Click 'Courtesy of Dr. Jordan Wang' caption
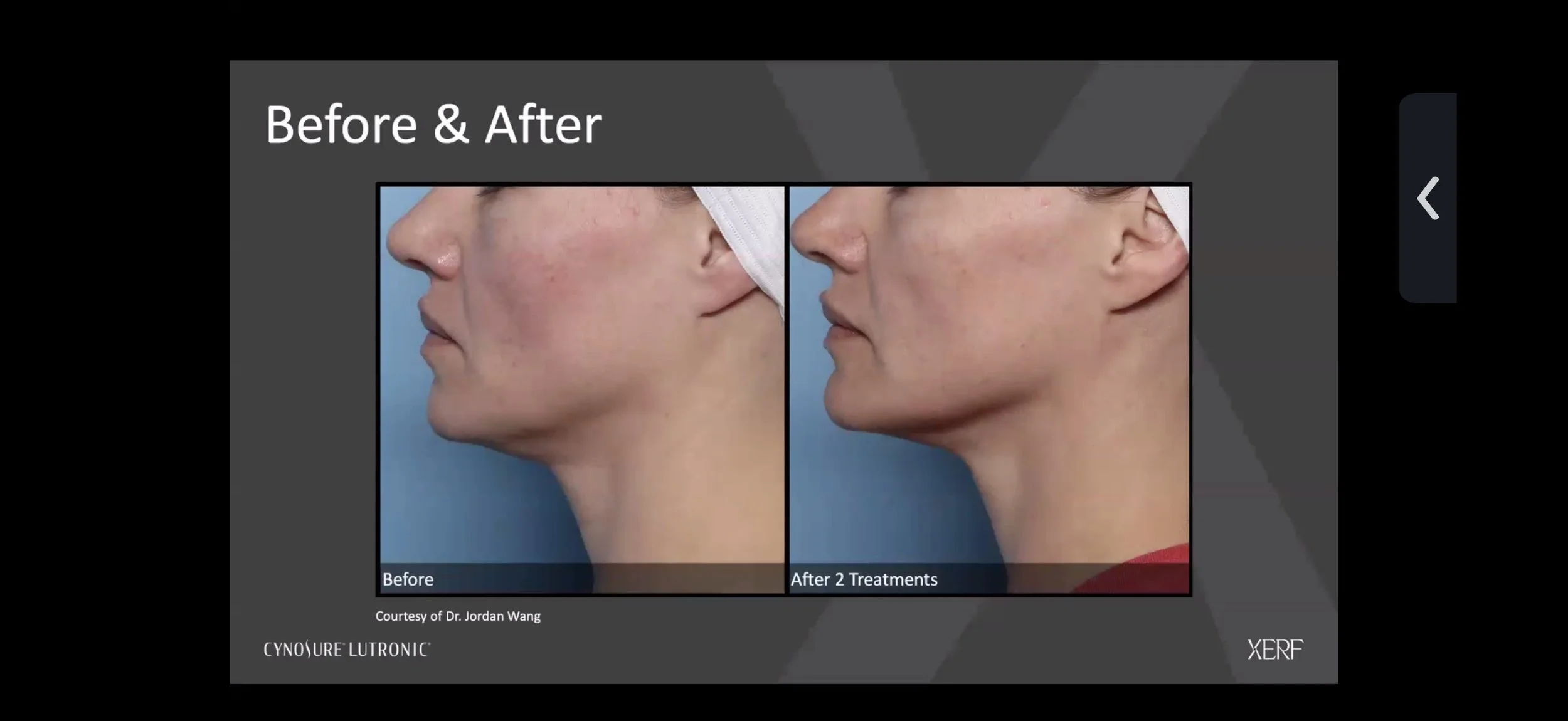 pos(458,616)
